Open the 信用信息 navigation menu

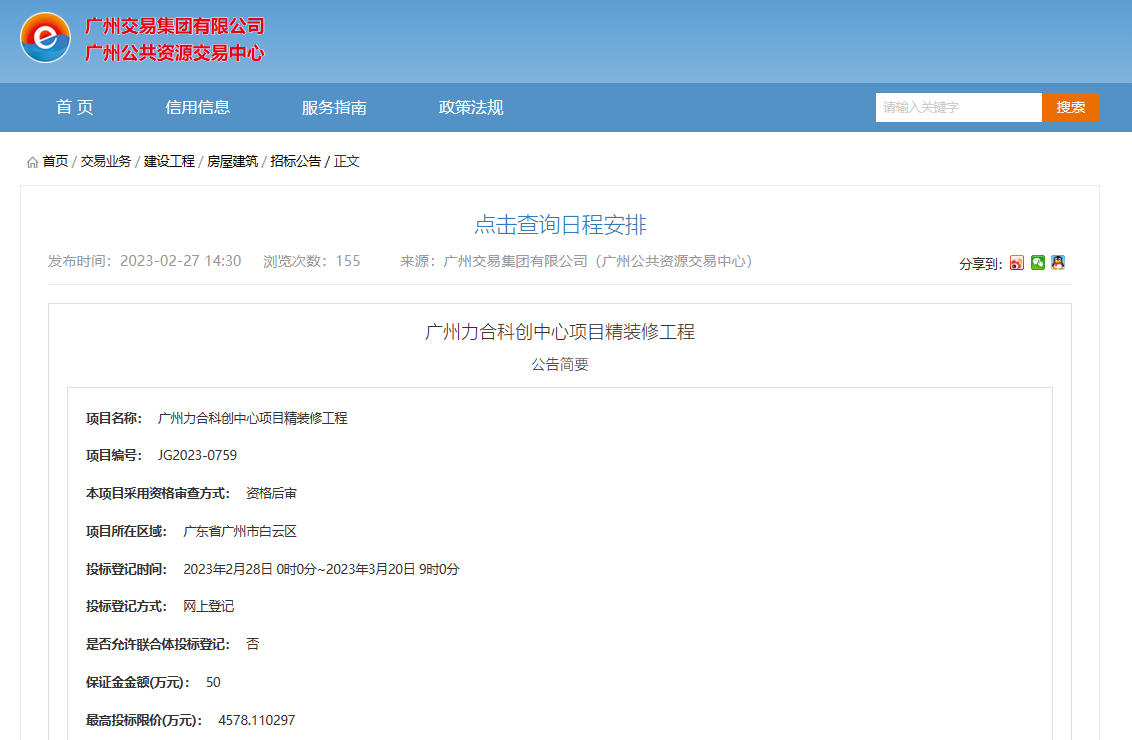pyautogui.click(x=197, y=108)
